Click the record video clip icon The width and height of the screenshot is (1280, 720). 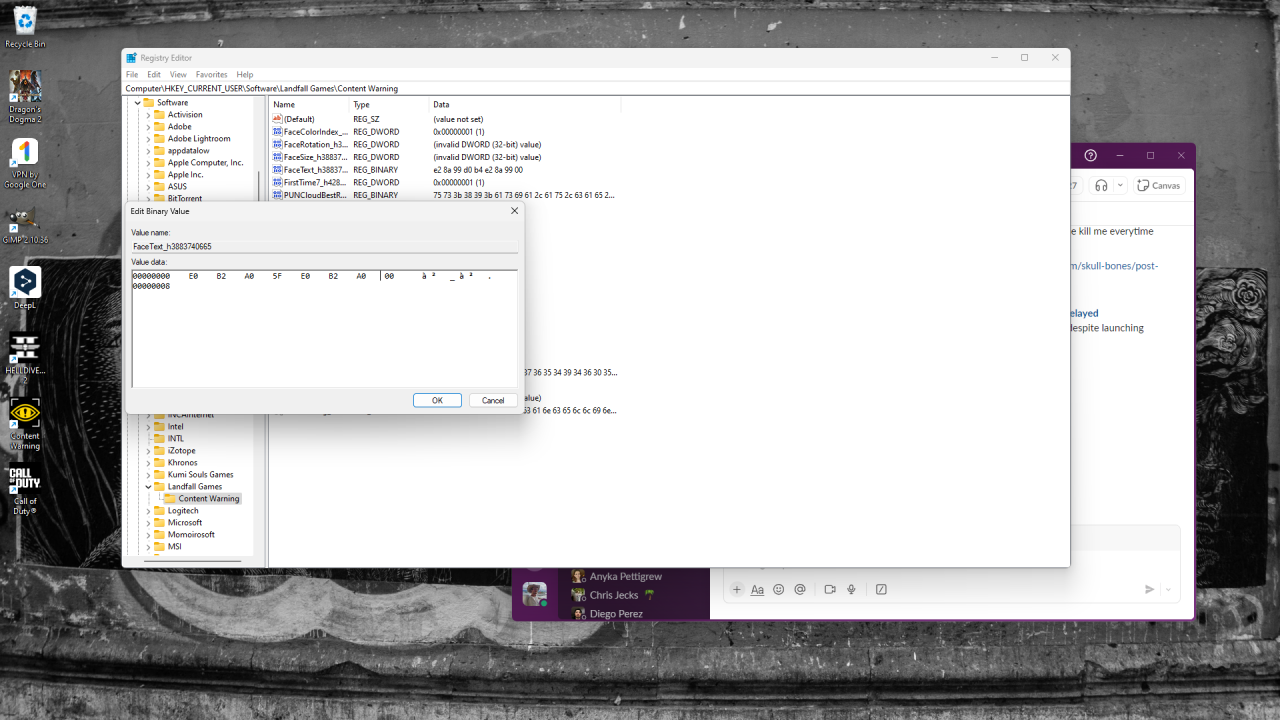pos(830,590)
